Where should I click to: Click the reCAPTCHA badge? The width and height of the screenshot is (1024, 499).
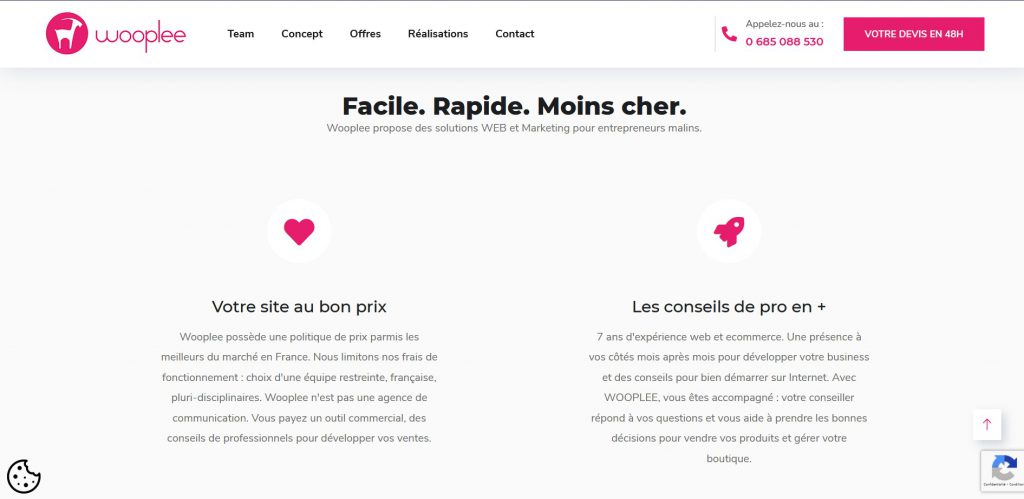tap(1001, 471)
